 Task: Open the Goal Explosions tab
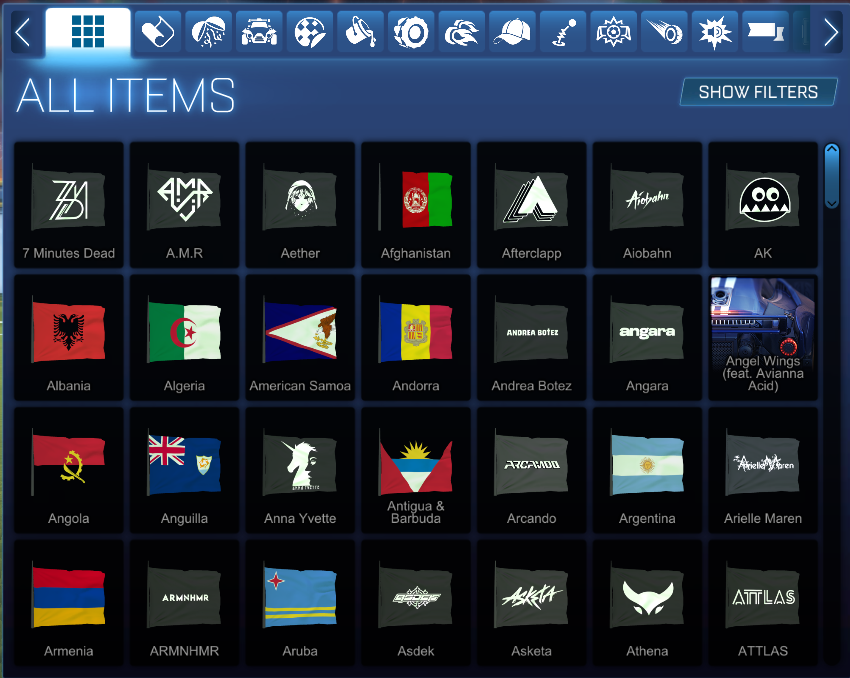[613, 32]
